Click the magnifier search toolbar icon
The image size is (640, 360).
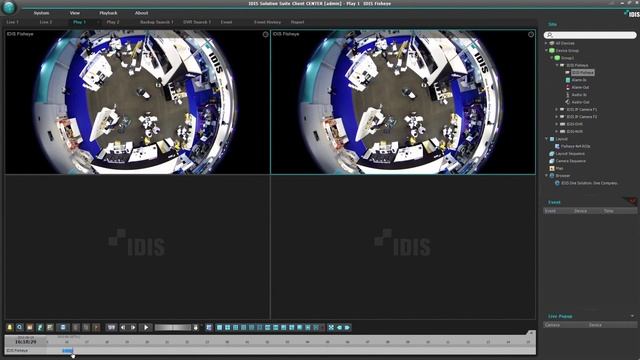point(20,327)
